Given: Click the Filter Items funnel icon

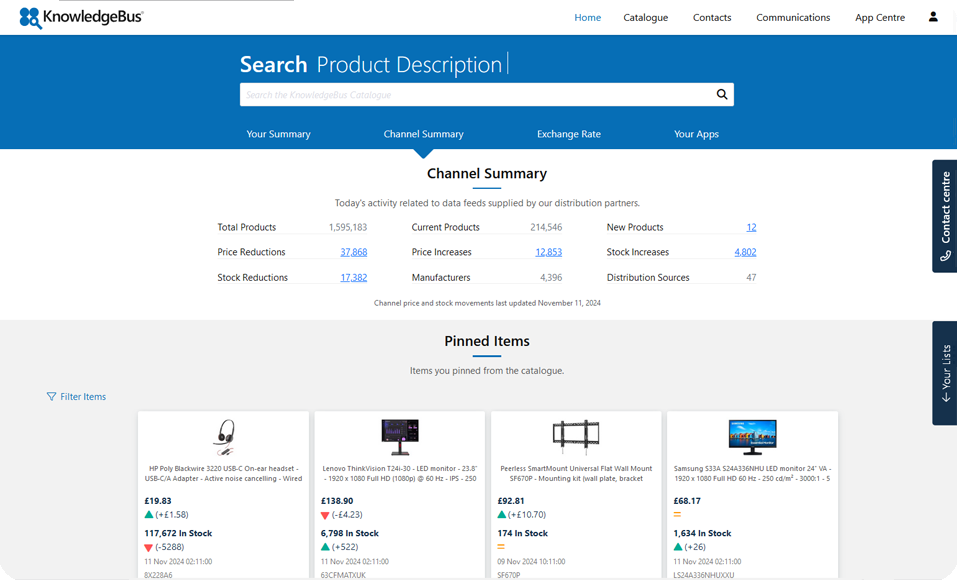Looking at the screenshot, I should click(51, 397).
